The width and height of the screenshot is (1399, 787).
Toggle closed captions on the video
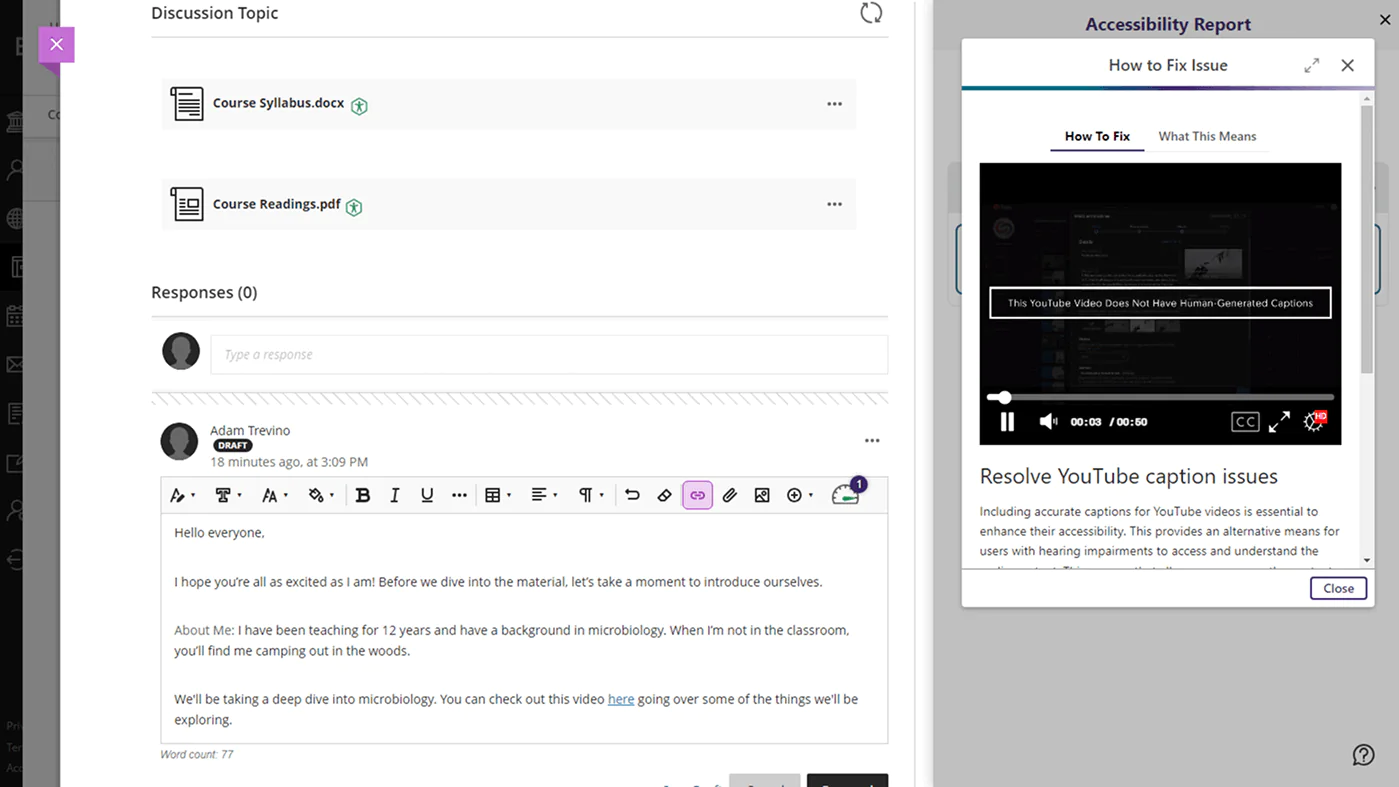[1244, 422]
